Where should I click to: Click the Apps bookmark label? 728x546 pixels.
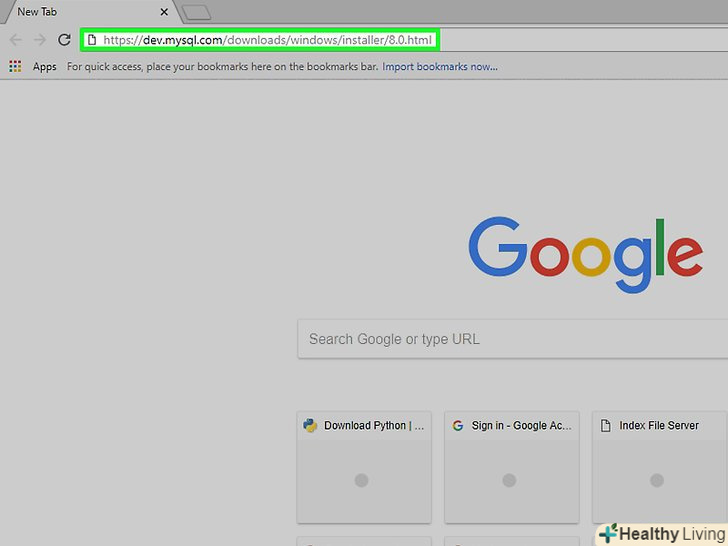coord(45,67)
